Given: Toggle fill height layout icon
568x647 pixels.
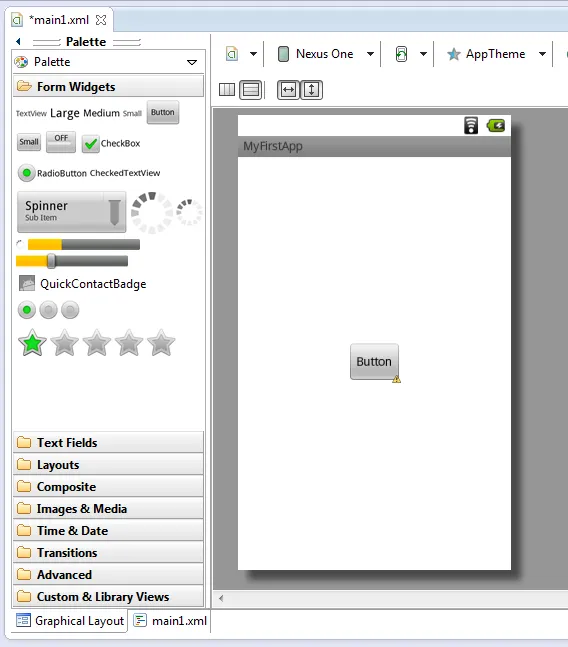Looking at the screenshot, I should pos(312,90).
